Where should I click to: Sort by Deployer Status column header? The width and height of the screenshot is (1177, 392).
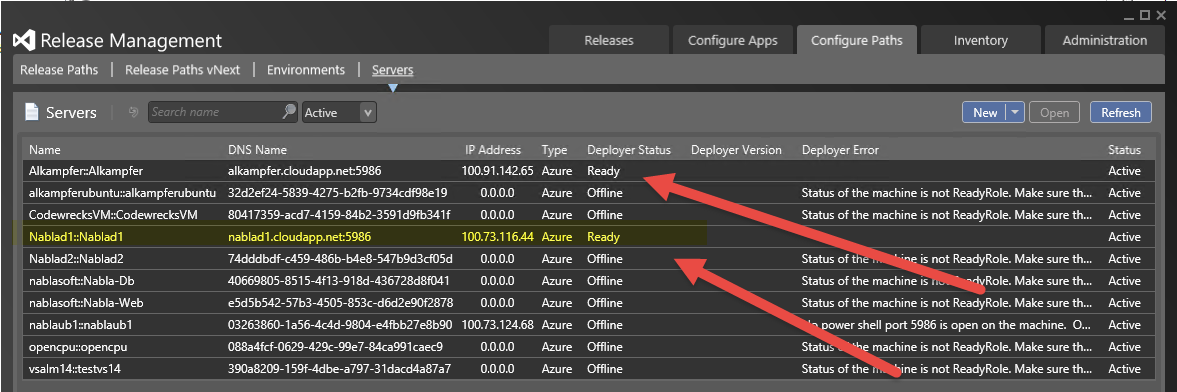629,150
